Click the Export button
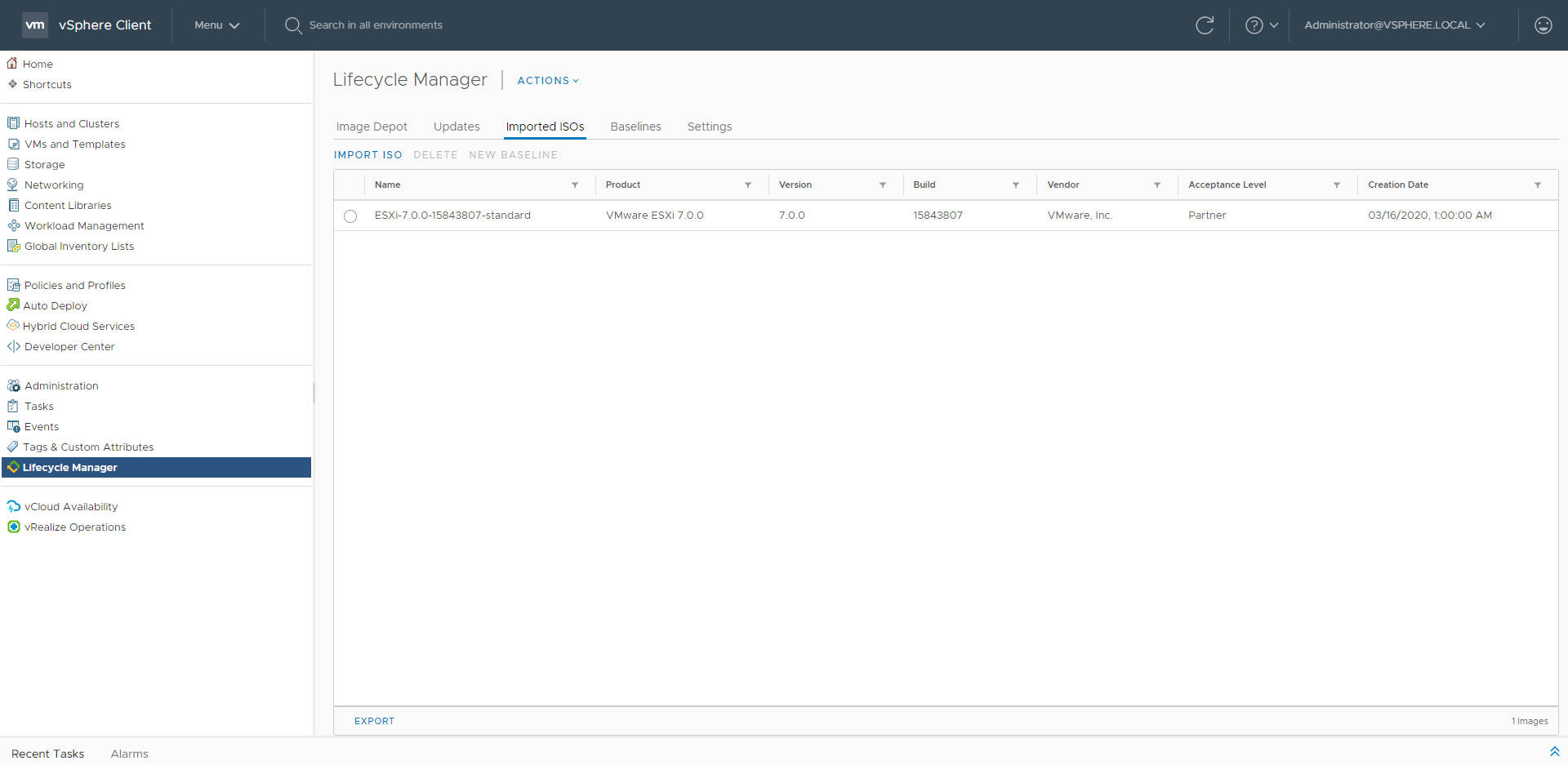Image resolution: width=1568 pixels, height=765 pixels. coord(374,721)
